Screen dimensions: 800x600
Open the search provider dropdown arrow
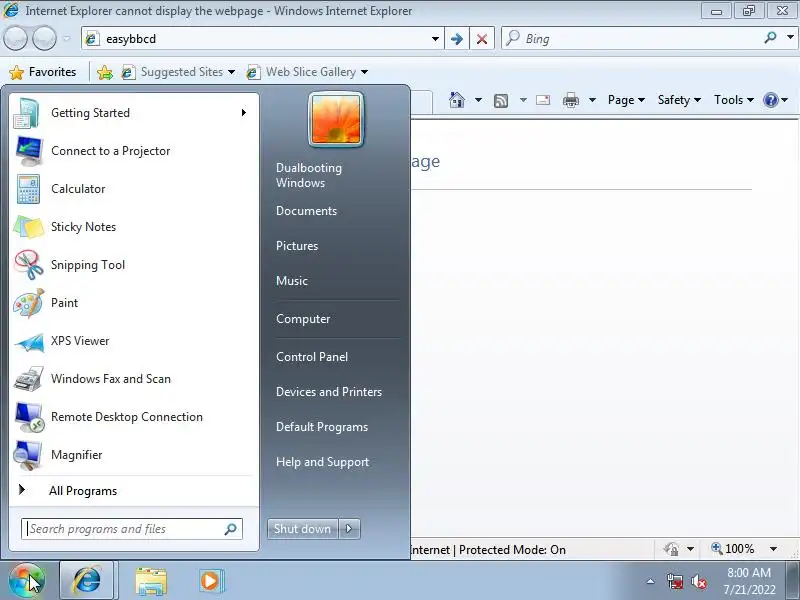(x=790, y=37)
